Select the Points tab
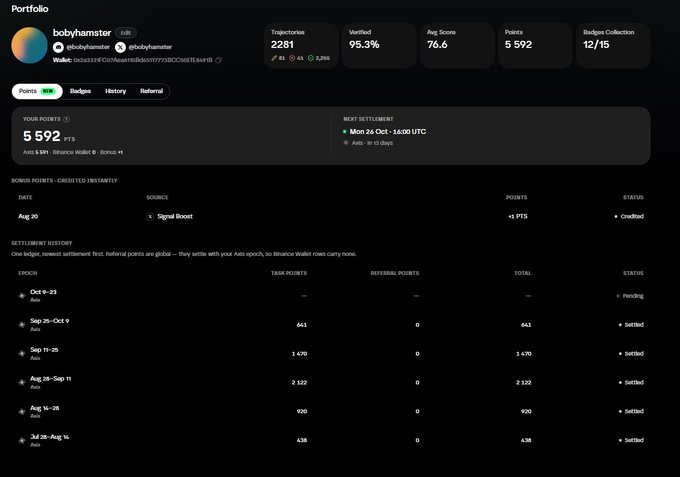This screenshot has width=680, height=477. coord(37,91)
